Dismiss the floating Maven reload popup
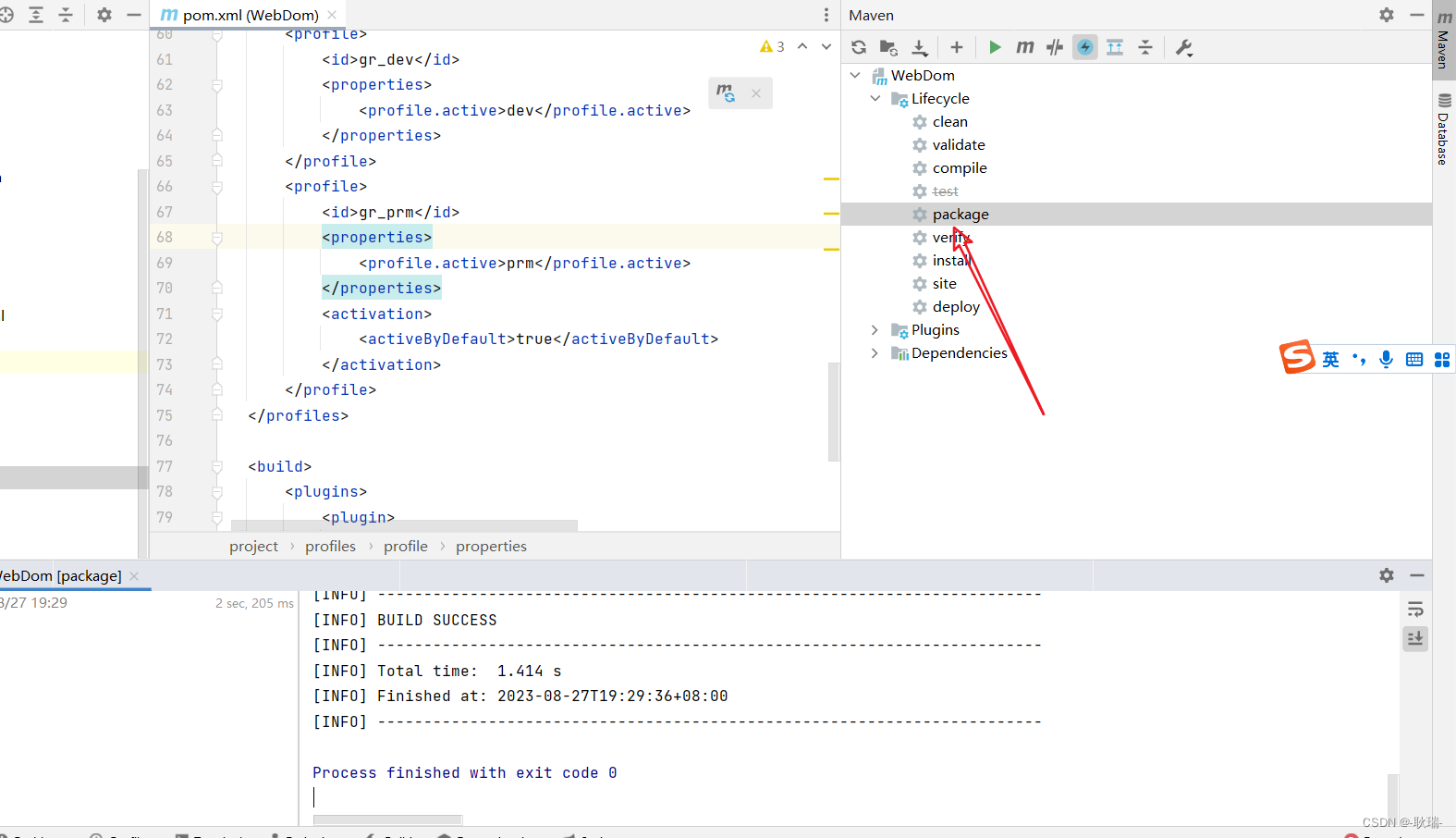 coord(756,92)
